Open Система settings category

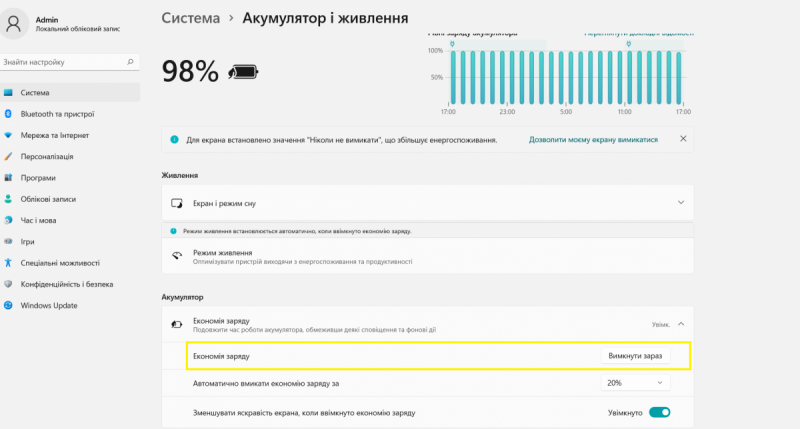click(x=70, y=92)
